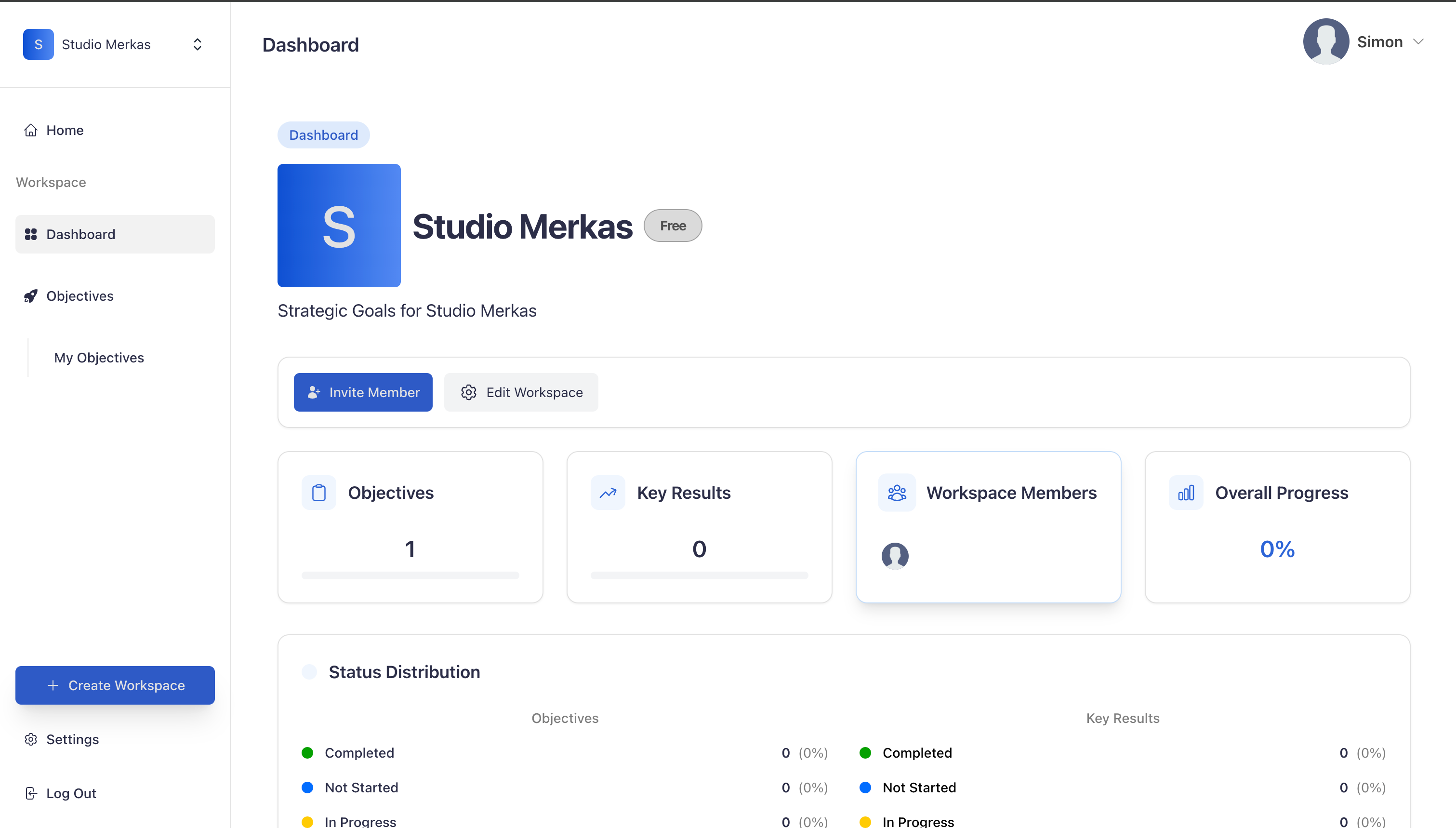Go to My Objectives in sidebar

point(99,358)
